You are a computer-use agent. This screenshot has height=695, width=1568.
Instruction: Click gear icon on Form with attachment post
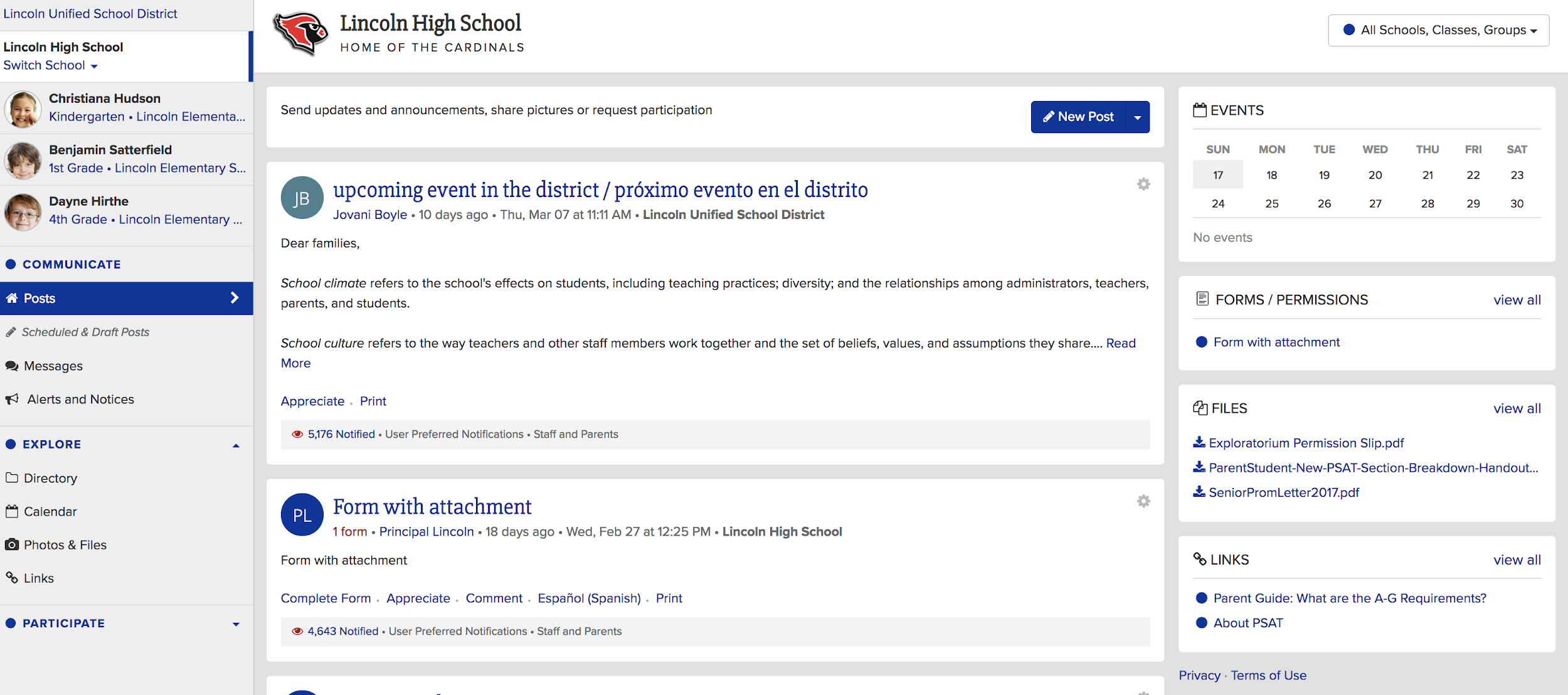(1143, 501)
